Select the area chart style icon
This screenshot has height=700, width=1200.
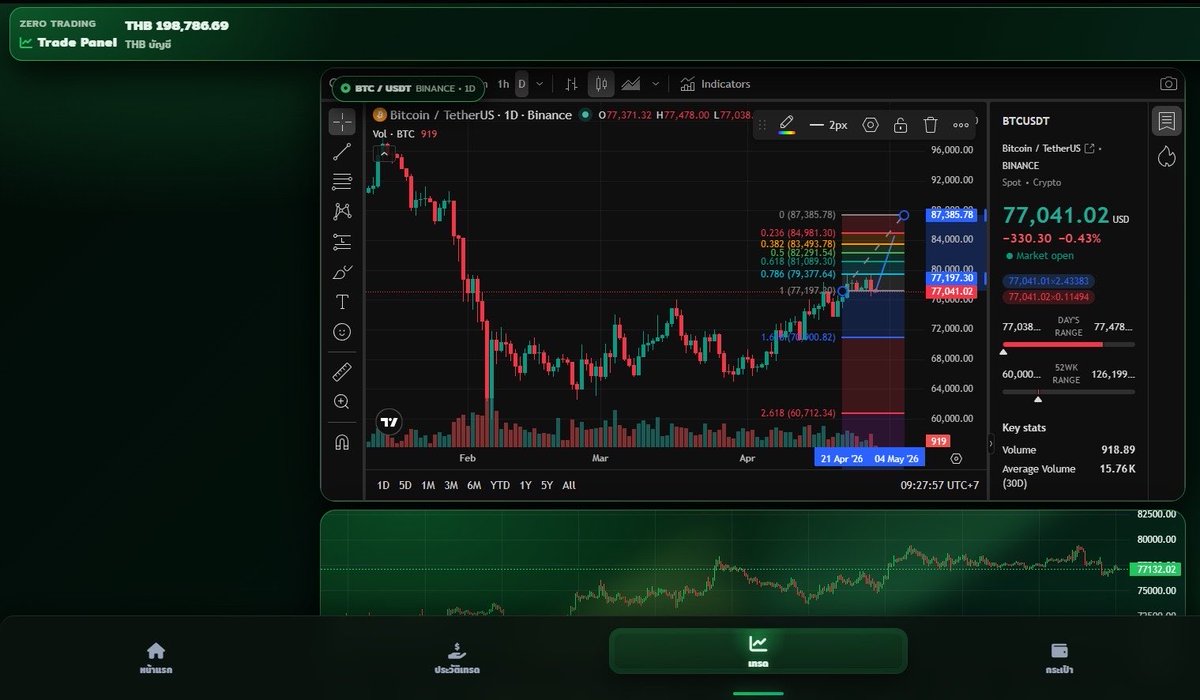[x=631, y=84]
